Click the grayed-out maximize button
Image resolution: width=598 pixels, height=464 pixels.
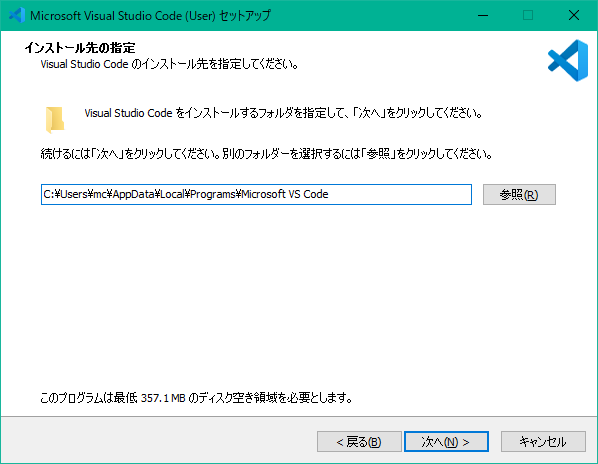tap(528, 15)
